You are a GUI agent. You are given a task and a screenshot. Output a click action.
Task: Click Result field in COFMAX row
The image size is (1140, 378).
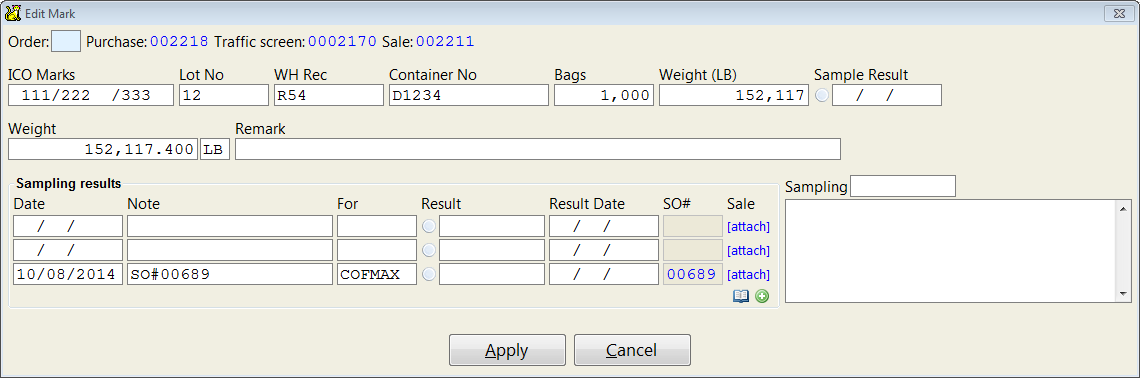click(491, 275)
